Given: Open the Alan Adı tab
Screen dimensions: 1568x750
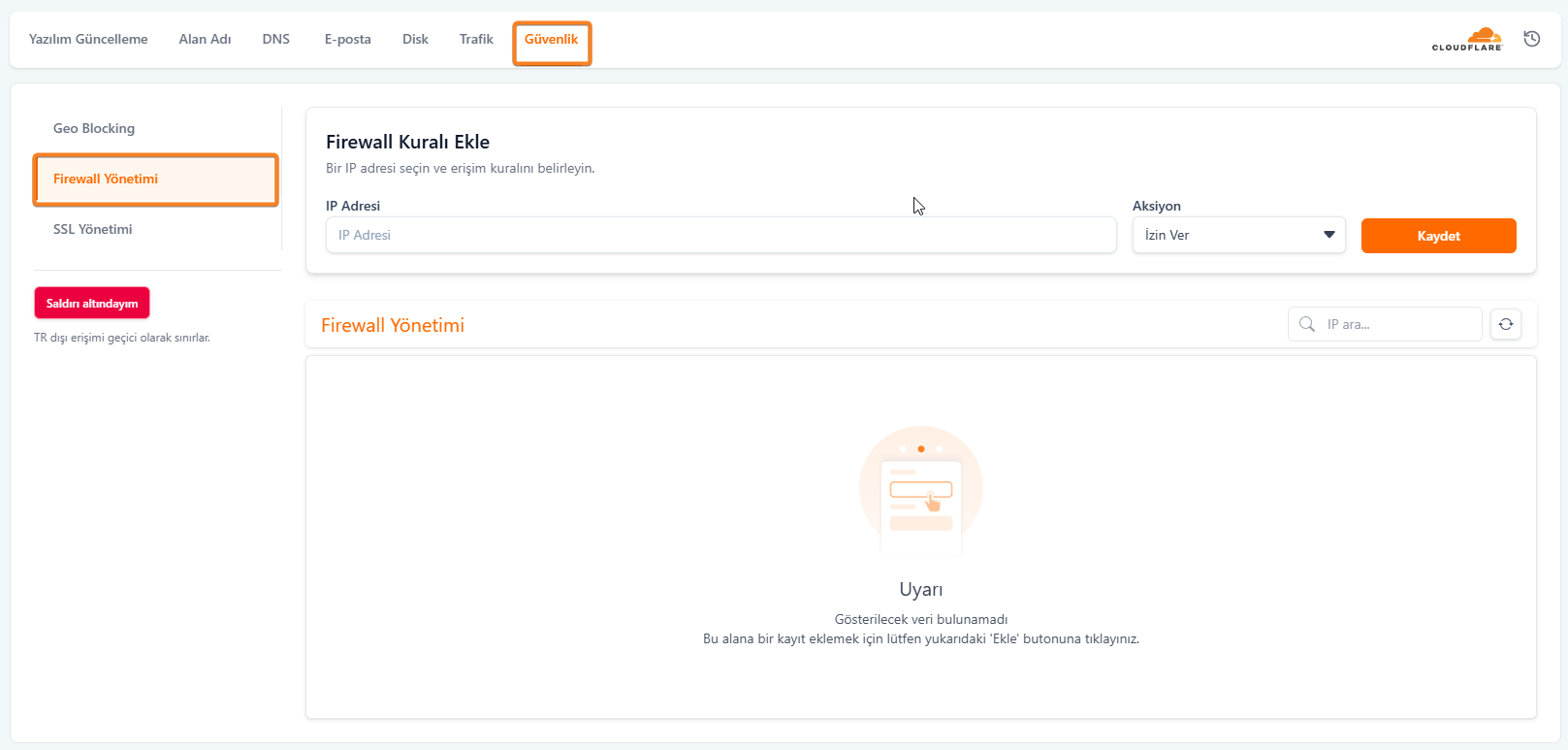Looking at the screenshot, I should click(x=205, y=39).
